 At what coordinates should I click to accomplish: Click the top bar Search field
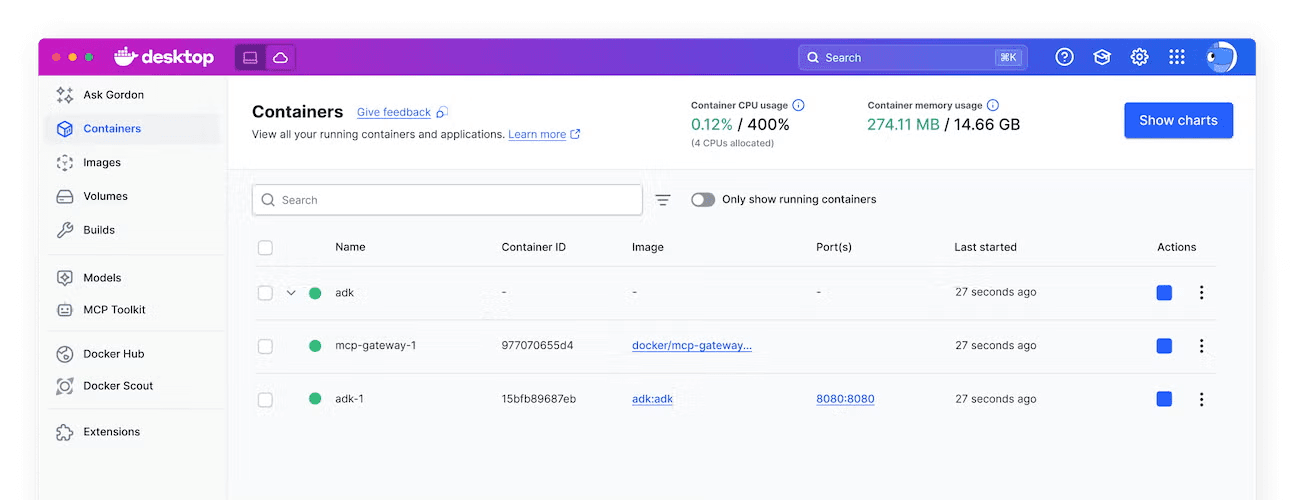912,58
